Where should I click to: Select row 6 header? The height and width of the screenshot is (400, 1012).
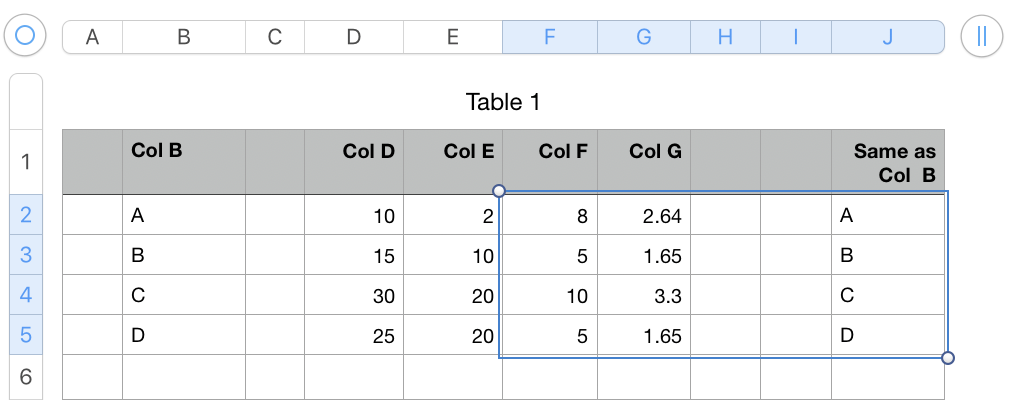pos(25,378)
